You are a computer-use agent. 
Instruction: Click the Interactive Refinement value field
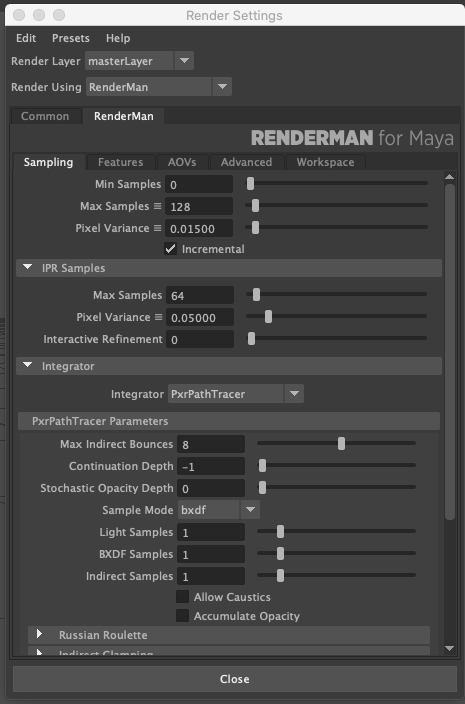click(x=200, y=339)
